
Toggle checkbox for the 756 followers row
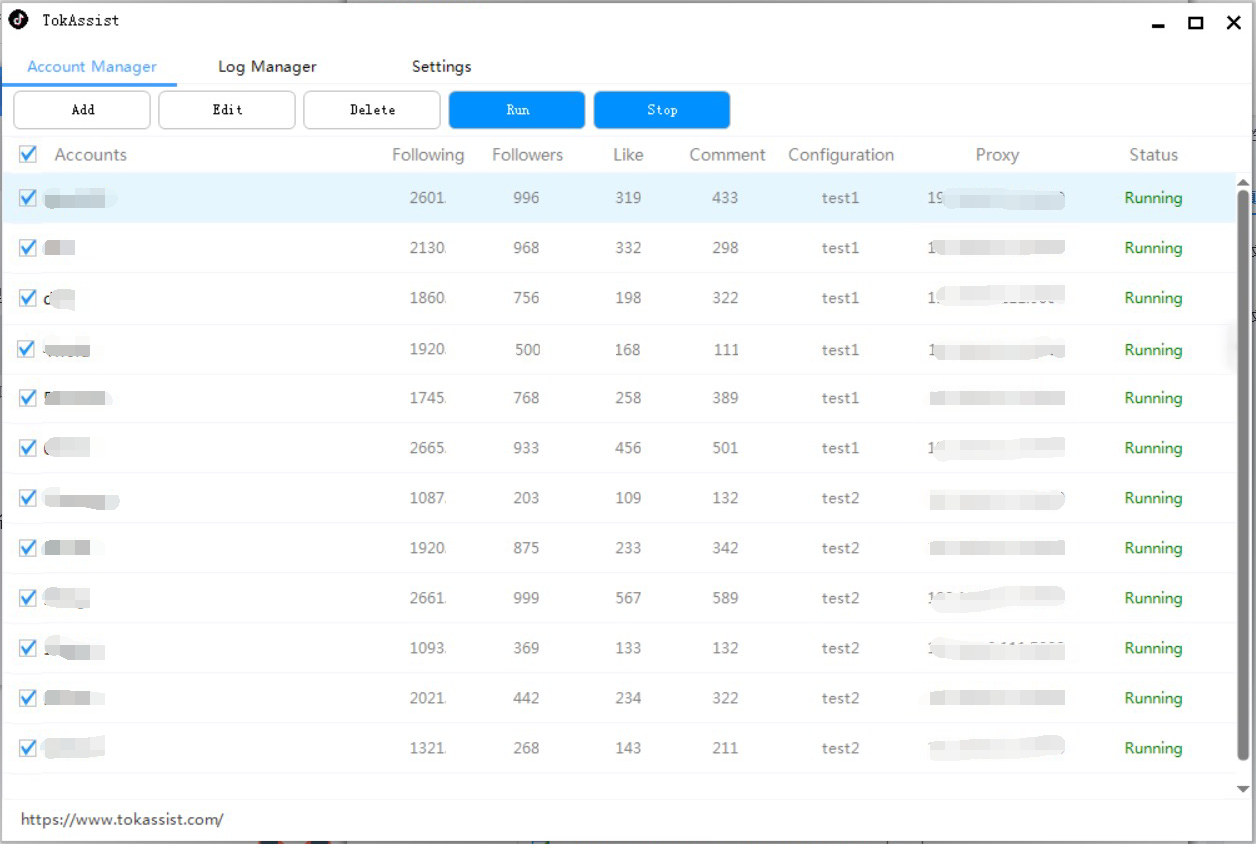coord(28,298)
